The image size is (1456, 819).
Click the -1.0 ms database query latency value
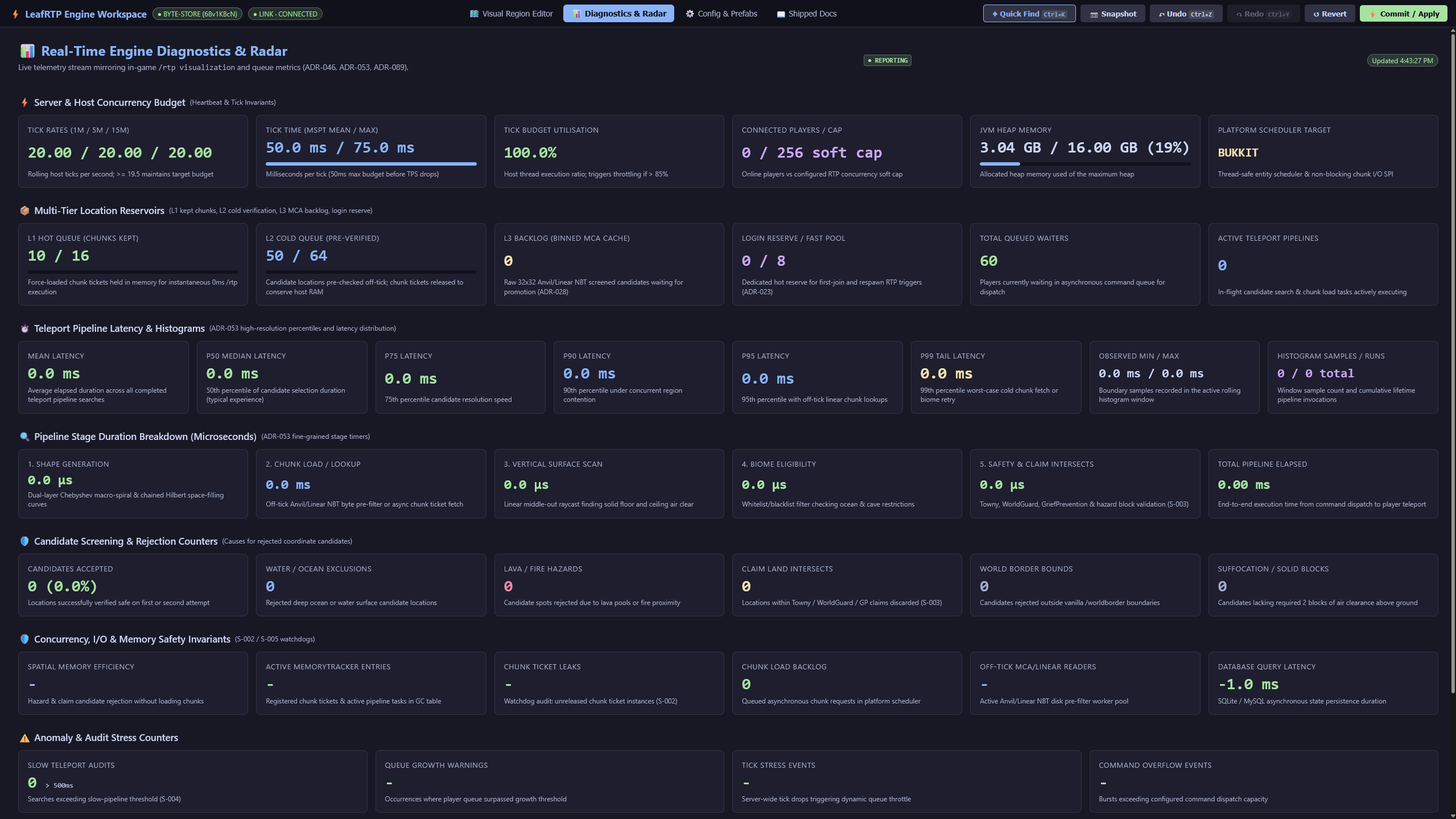(1248, 684)
